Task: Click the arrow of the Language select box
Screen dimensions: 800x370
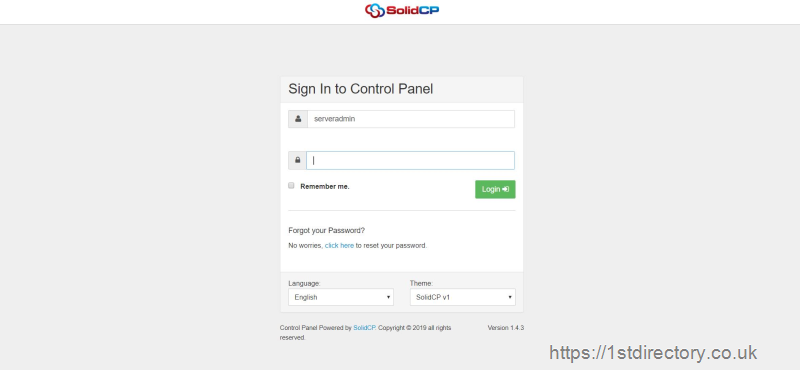Action: coord(388,298)
